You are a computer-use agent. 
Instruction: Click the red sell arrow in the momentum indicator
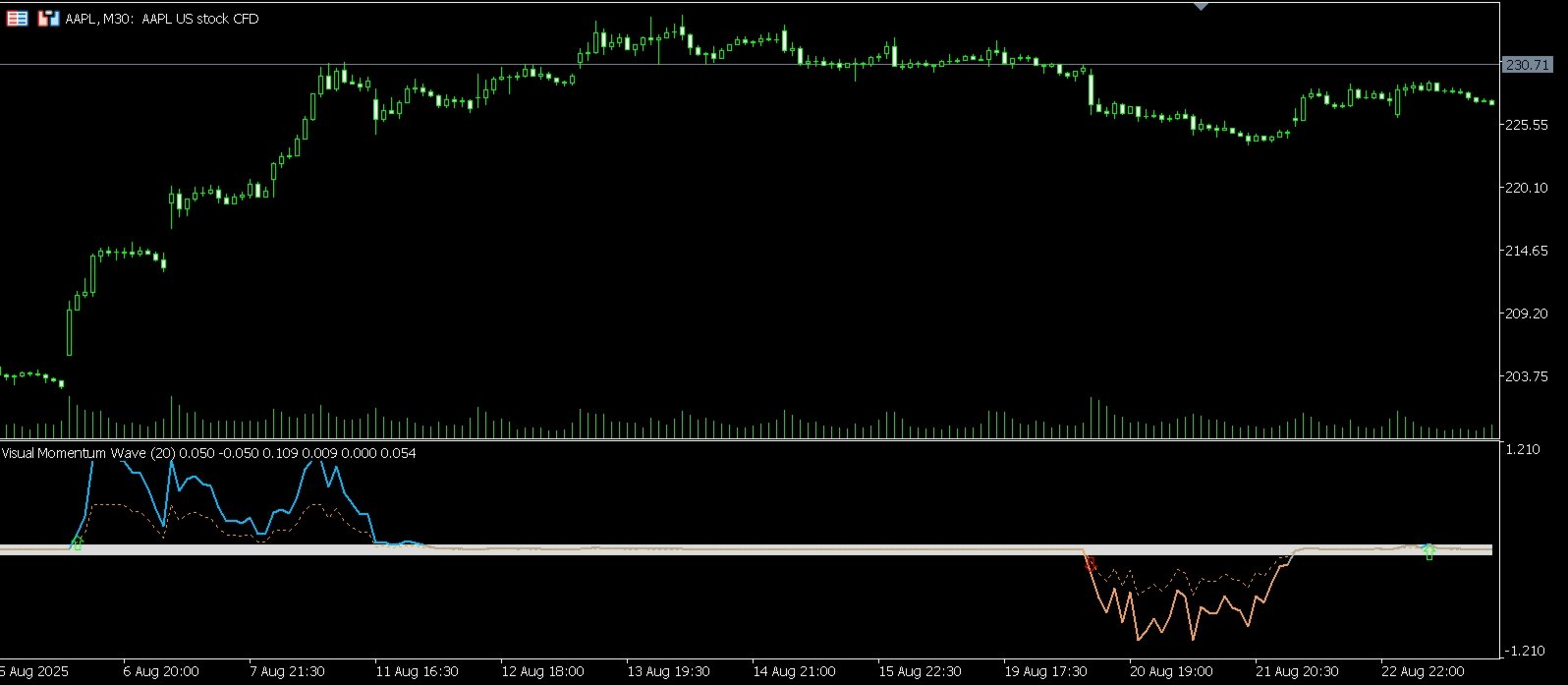click(x=1090, y=564)
